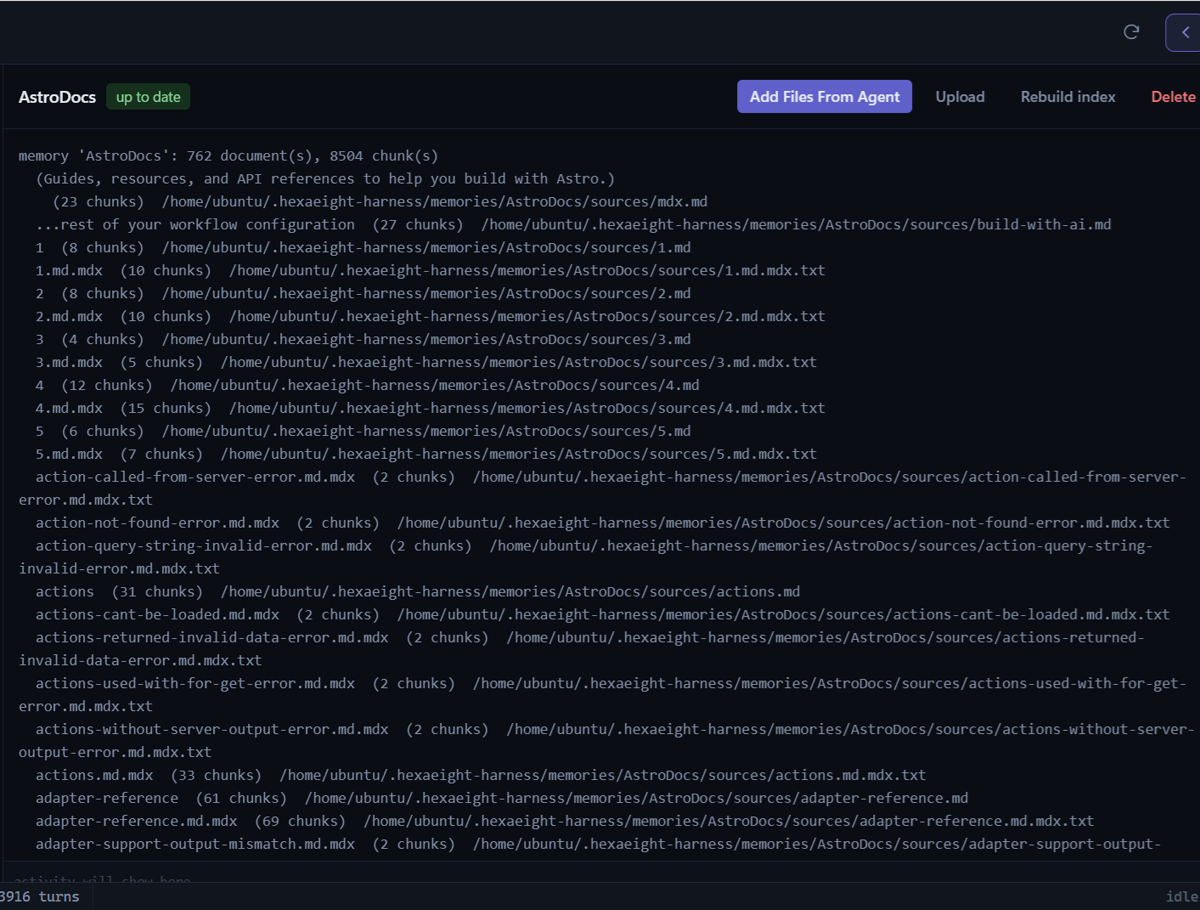The width and height of the screenshot is (1200, 910).
Task: Click the 1.md.mdx row (10 chunks)
Action: coord(430,271)
